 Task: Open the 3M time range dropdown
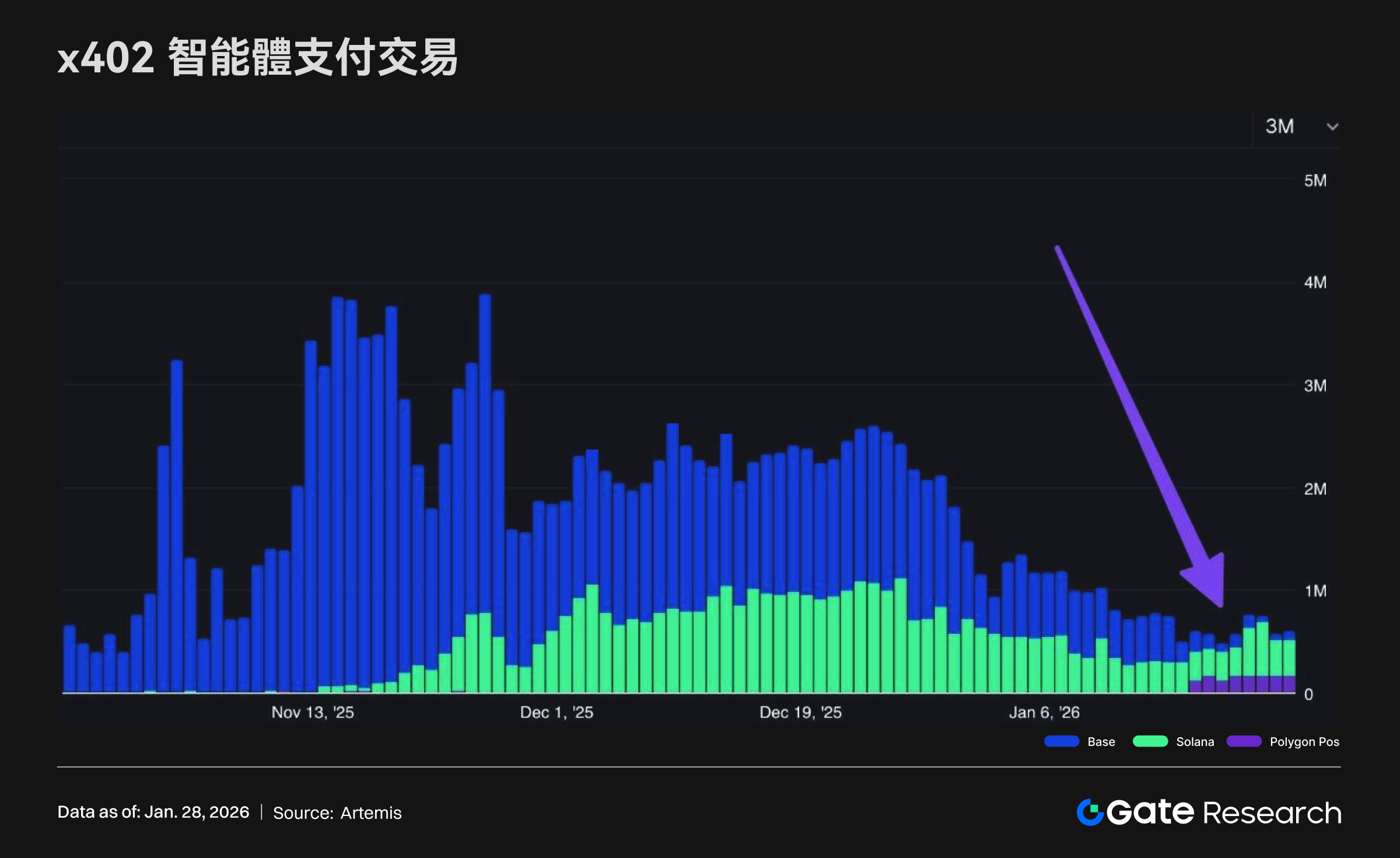(x=1280, y=126)
